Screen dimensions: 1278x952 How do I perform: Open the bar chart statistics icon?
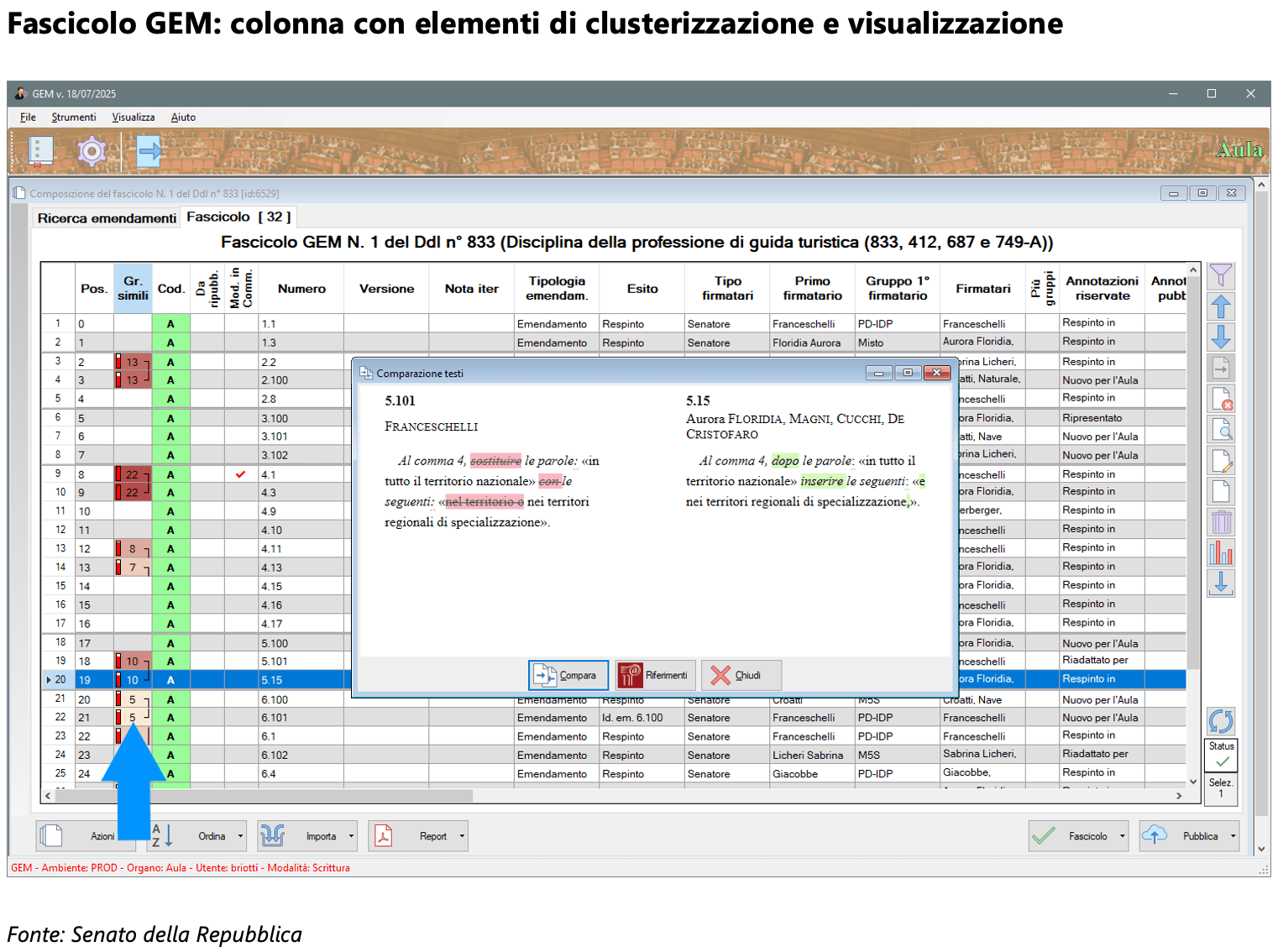click(x=1221, y=552)
